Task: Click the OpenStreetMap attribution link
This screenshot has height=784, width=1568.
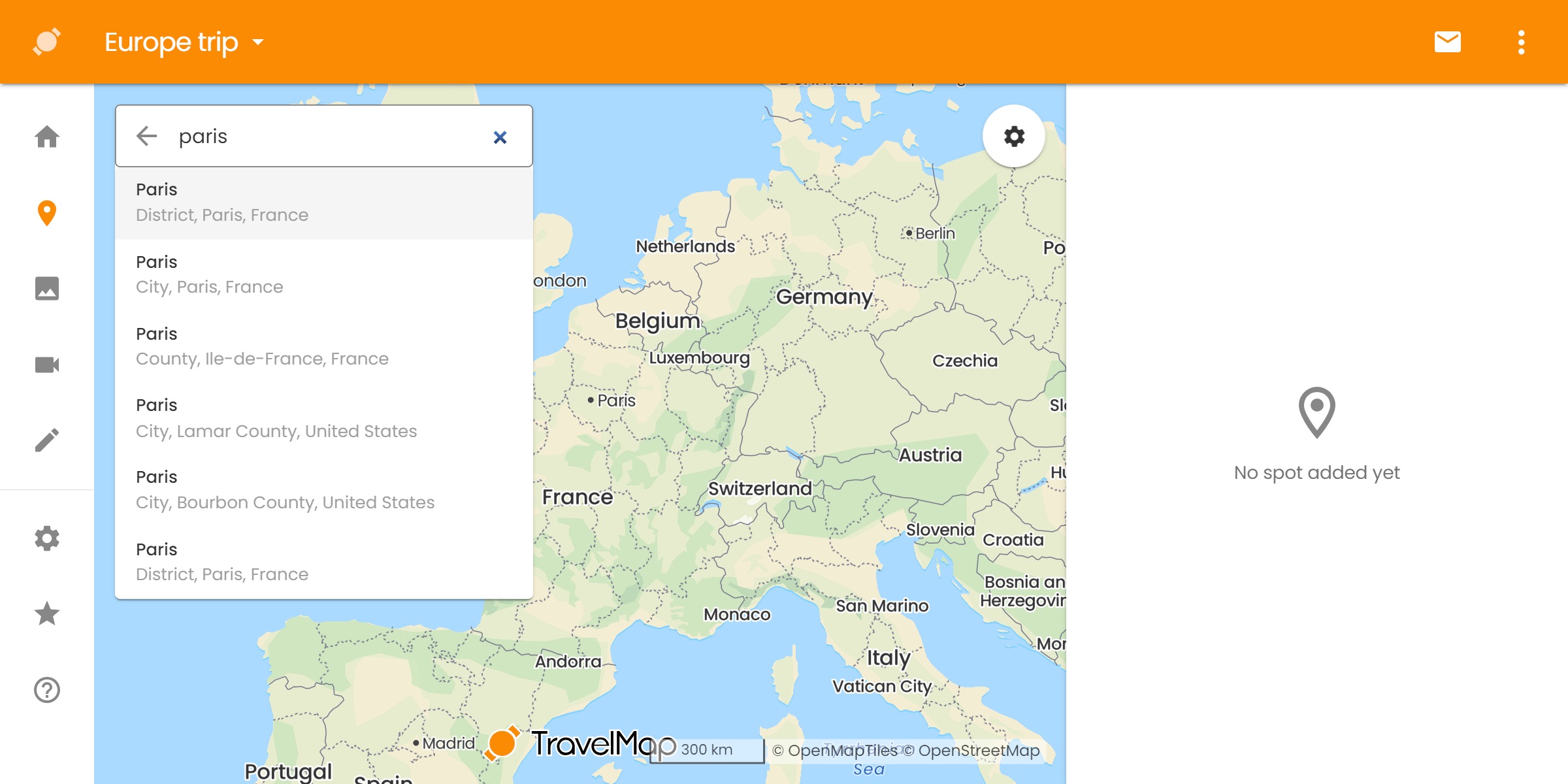Action: 978,750
